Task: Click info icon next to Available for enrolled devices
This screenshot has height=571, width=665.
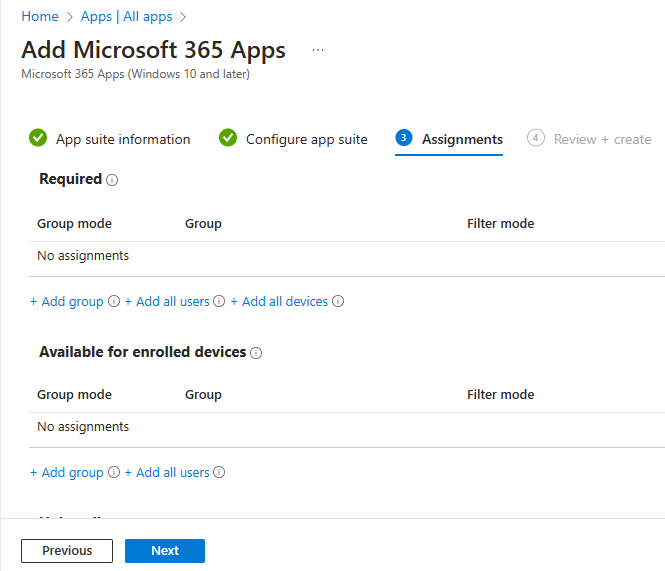Action: point(256,353)
